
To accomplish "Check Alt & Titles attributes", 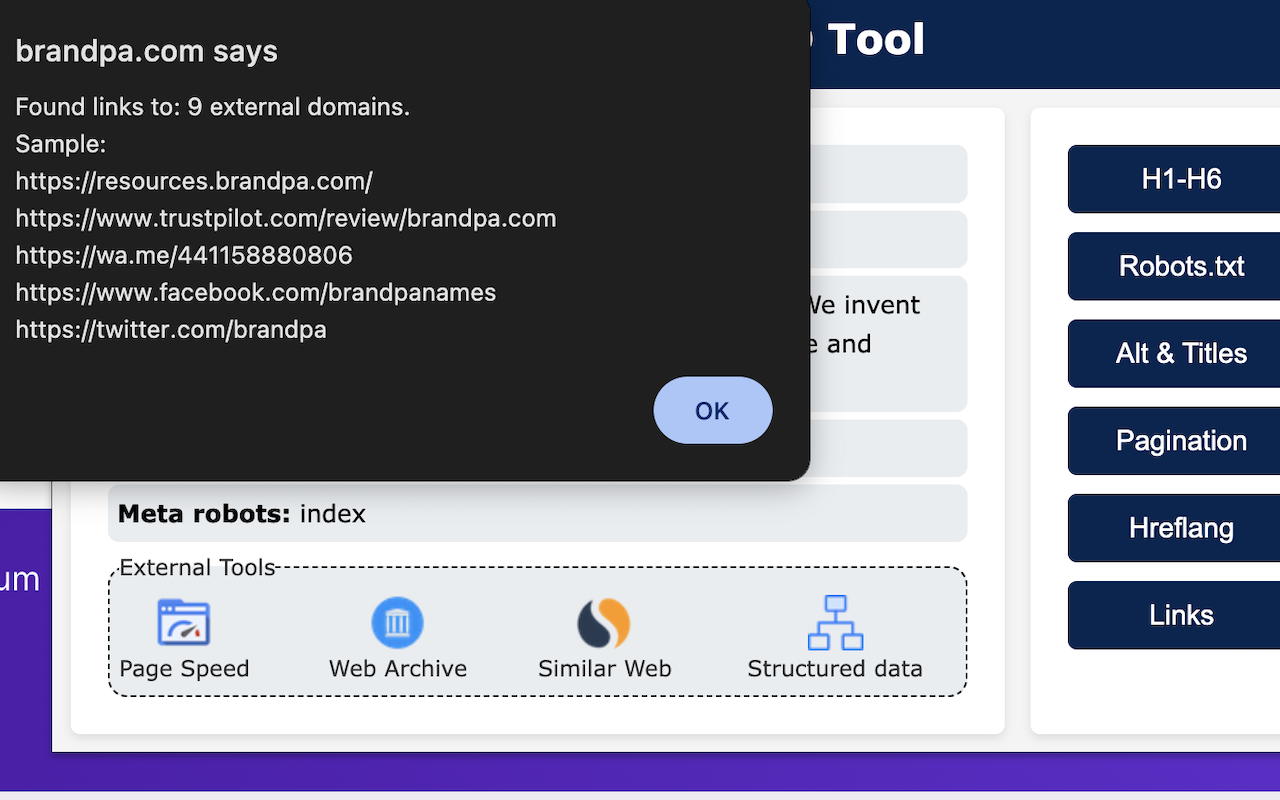I will (1182, 353).
